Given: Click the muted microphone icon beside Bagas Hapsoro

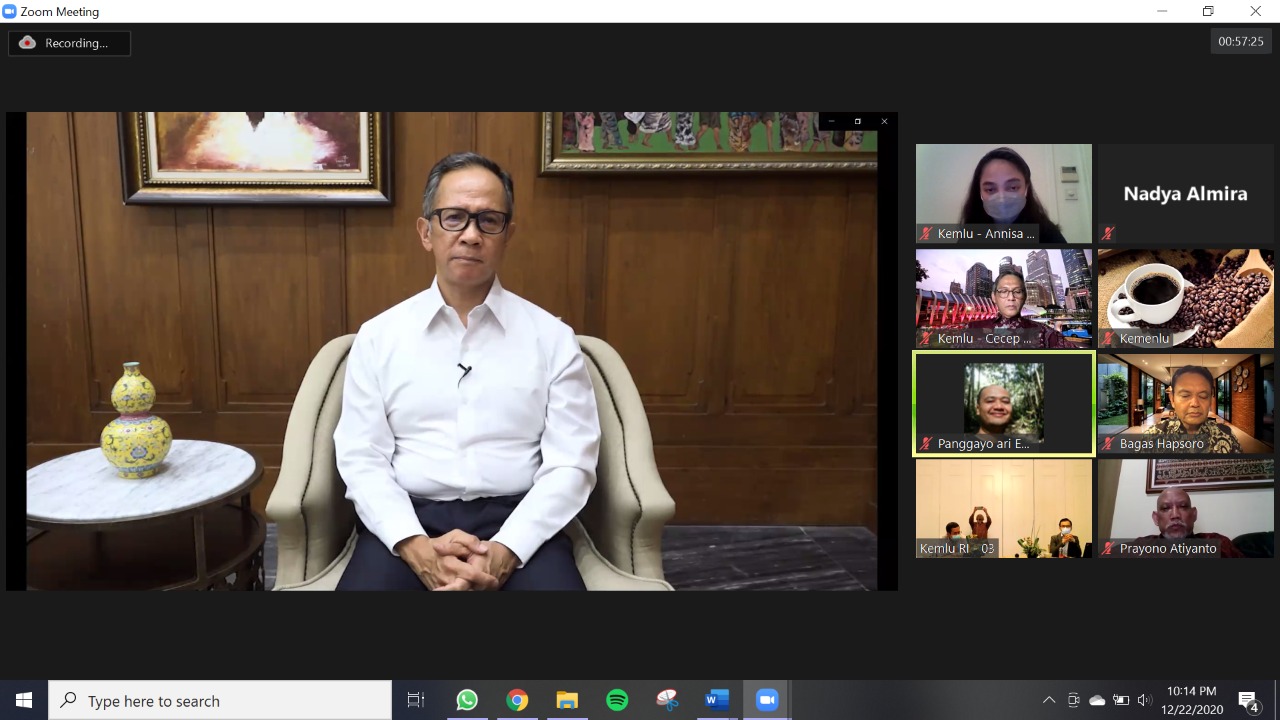Looking at the screenshot, I should (x=1108, y=443).
